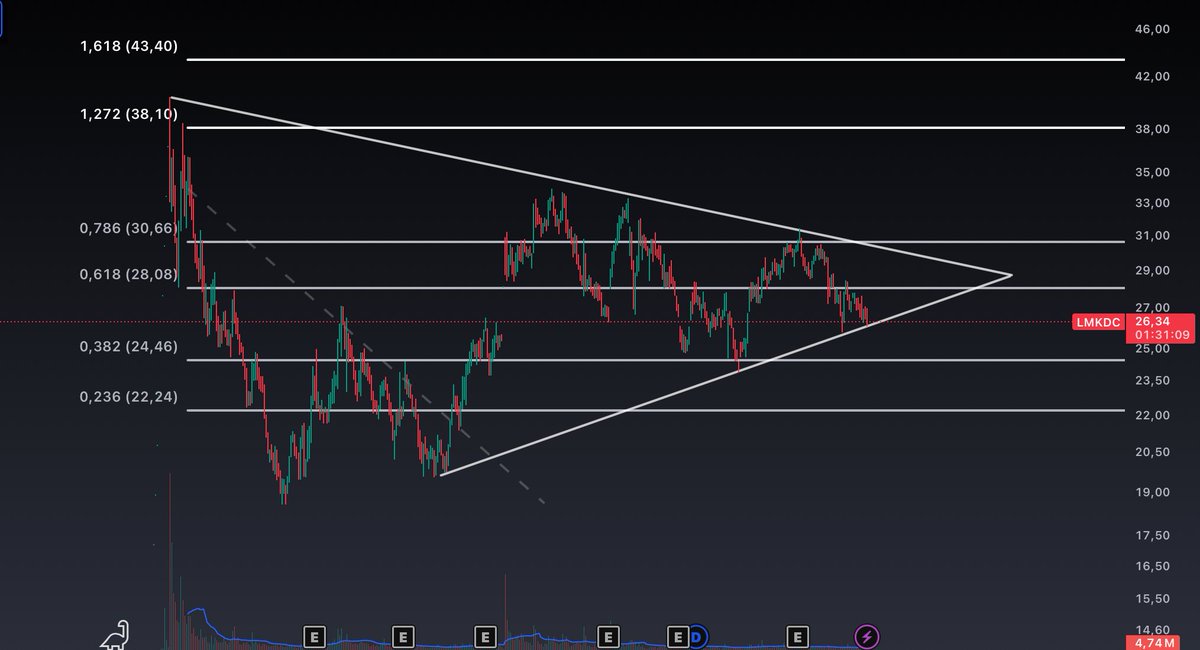Click the last earnings "E" marker
1200x650 pixels.
pyautogui.click(x=797, y=635)
